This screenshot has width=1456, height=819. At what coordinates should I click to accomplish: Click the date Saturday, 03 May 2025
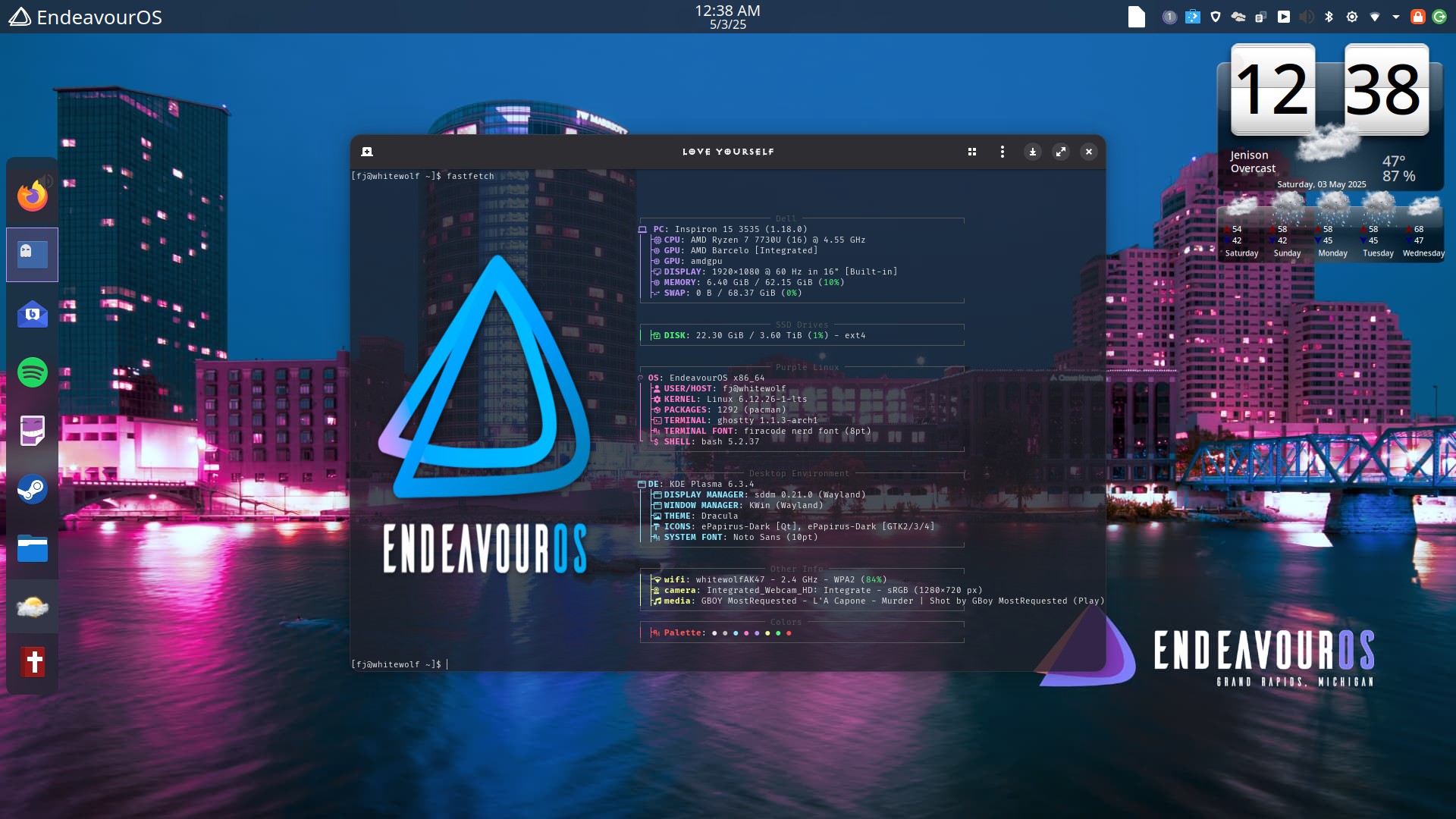(1321, 184)
